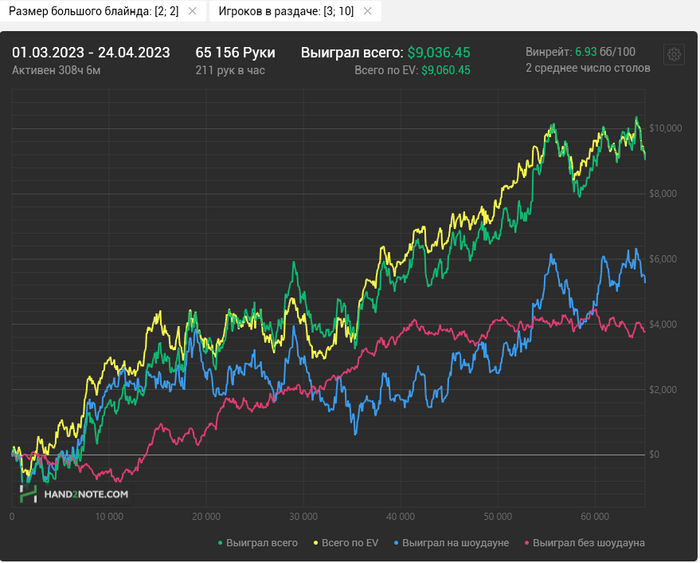Click the HAND2NOTE.COM watermark link

(86, 494)
